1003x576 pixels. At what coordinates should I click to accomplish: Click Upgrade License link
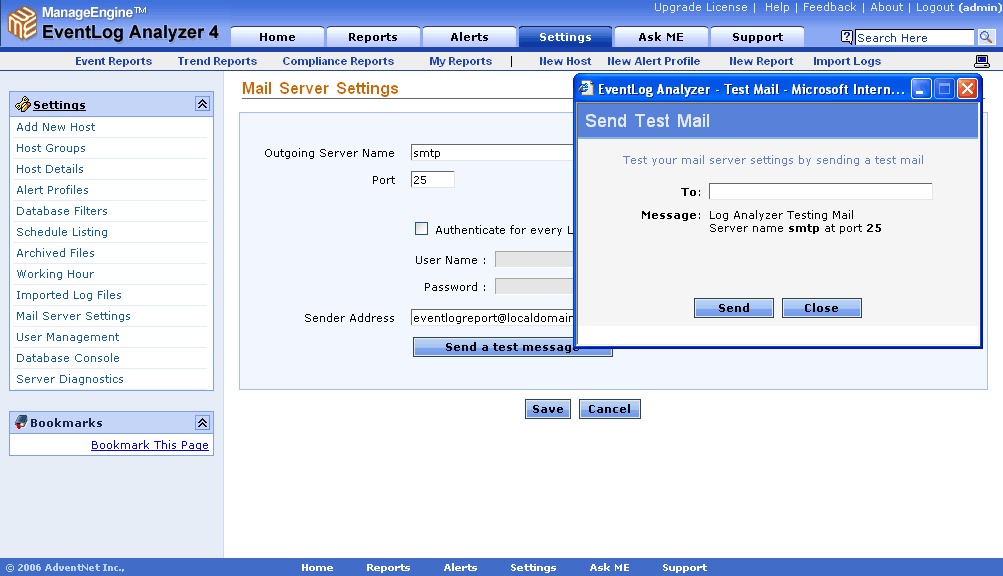700,7
